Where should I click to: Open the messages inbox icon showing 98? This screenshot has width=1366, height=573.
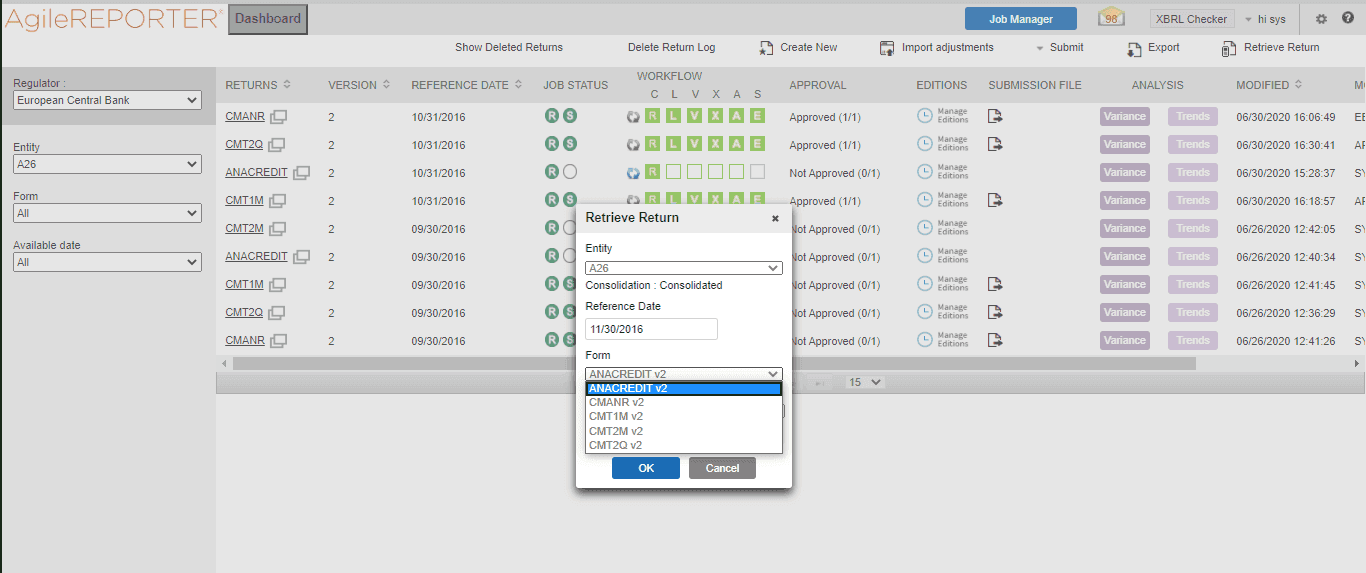tap(1111, 18)
